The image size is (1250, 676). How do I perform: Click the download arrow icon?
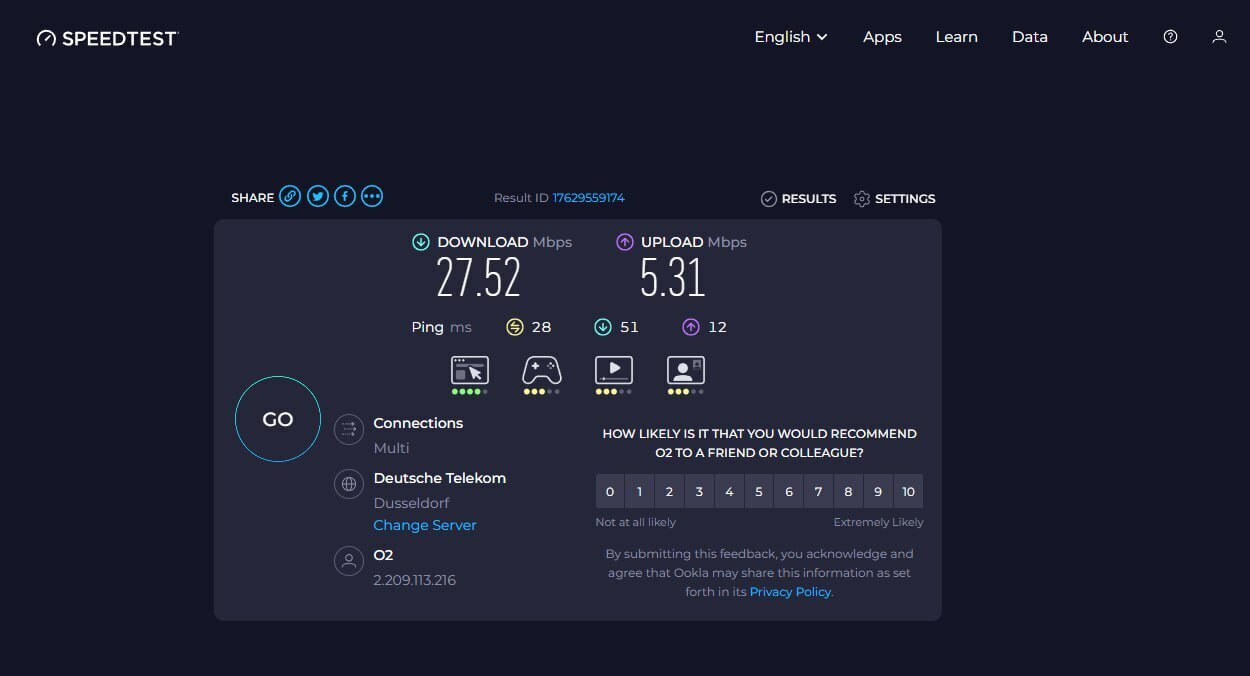(x=421, y=242)
